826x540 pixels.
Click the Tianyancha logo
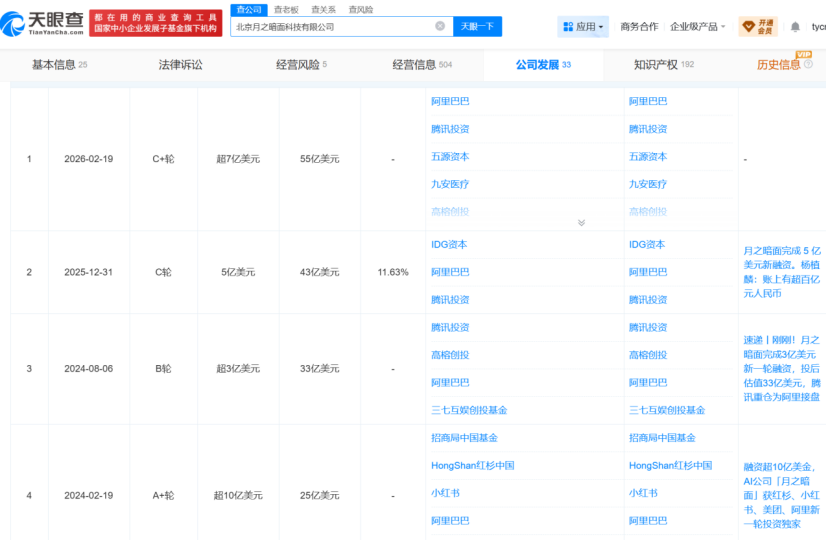click(x=42, y=23)
